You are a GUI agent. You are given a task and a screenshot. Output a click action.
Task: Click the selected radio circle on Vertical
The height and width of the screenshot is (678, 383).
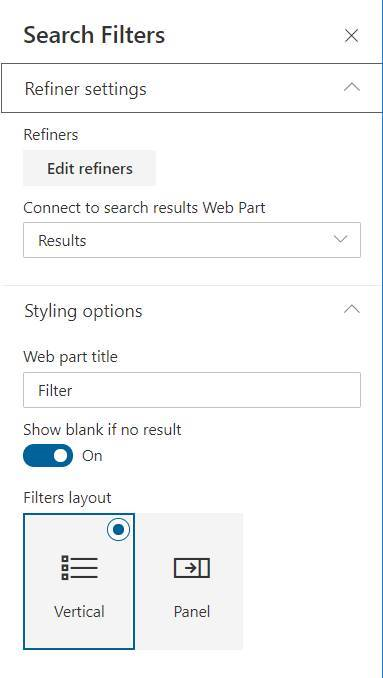coord(118,529)
